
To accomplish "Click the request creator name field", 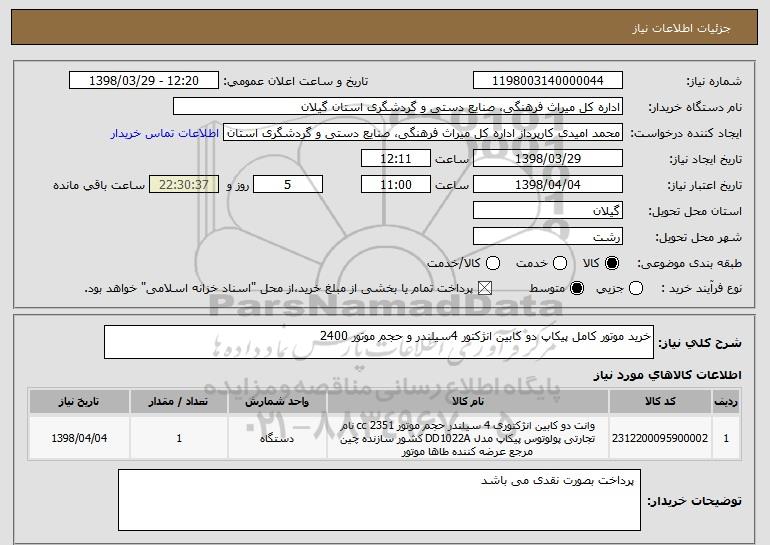I will [423, 133].
